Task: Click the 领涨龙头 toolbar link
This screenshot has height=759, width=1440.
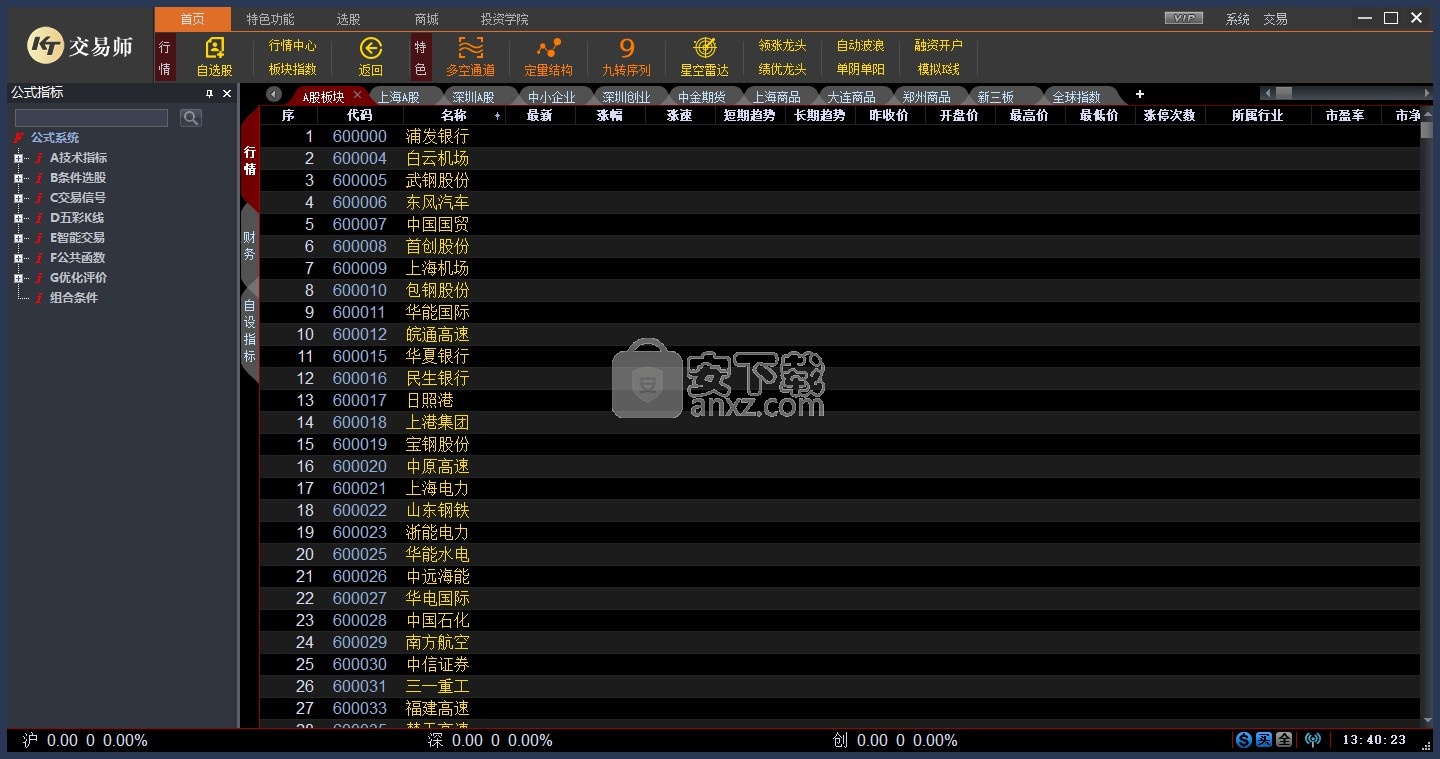Action: (782, 46)
